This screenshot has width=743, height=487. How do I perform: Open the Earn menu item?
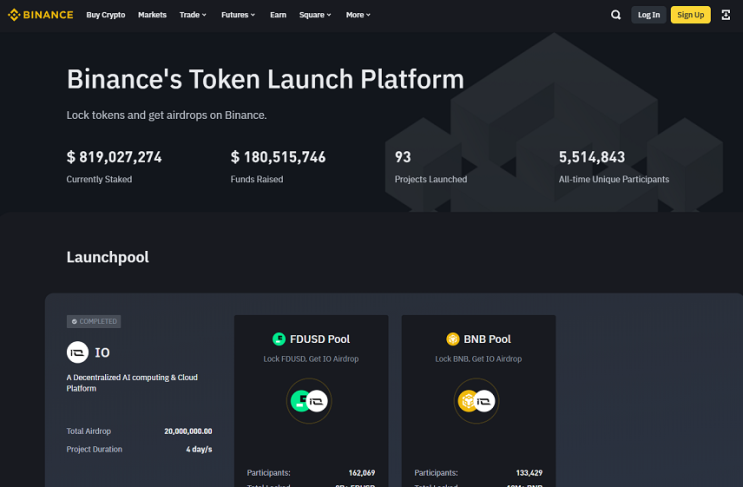click(x=278, y=15)
